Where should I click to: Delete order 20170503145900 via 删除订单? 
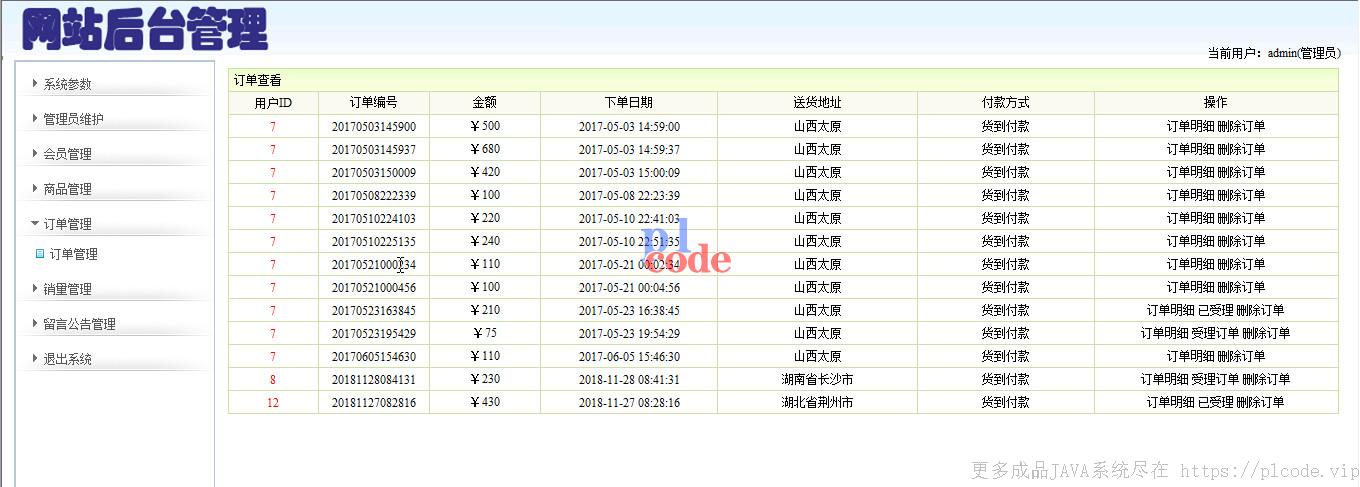pos(1241,126)
